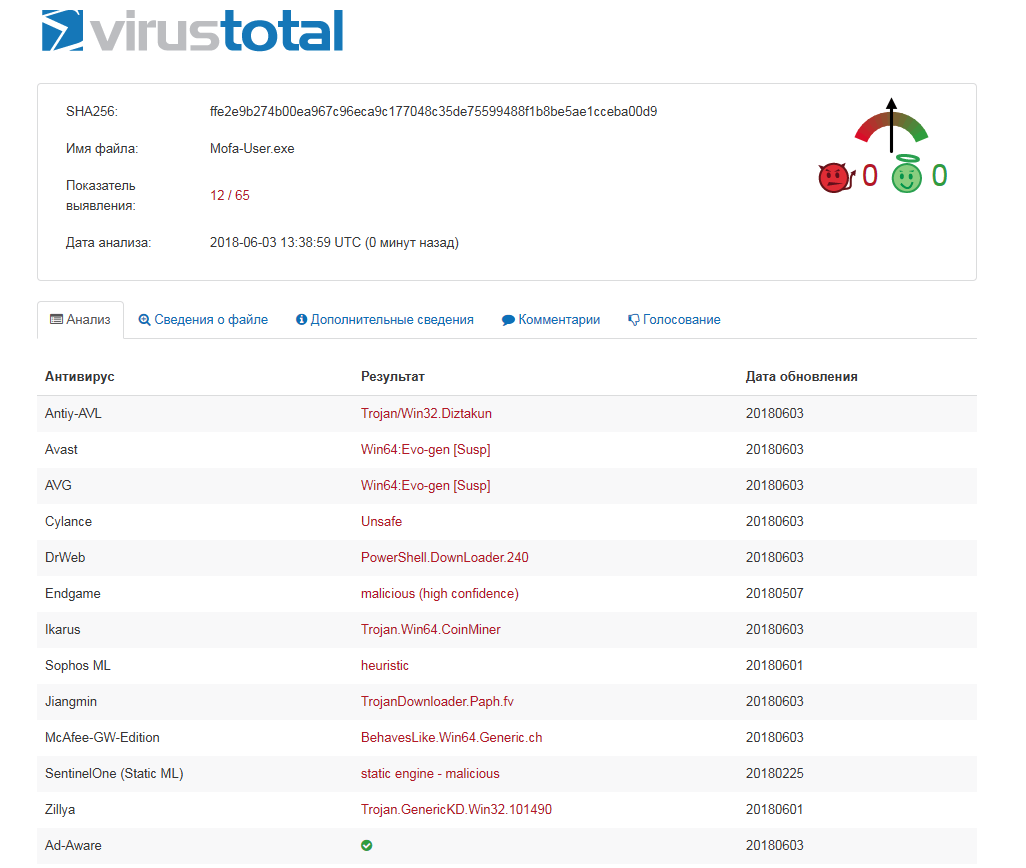This screenshot has width=1026, height=868.
Task: Open the Голосование tab
Action: click(x=674, y=320)
